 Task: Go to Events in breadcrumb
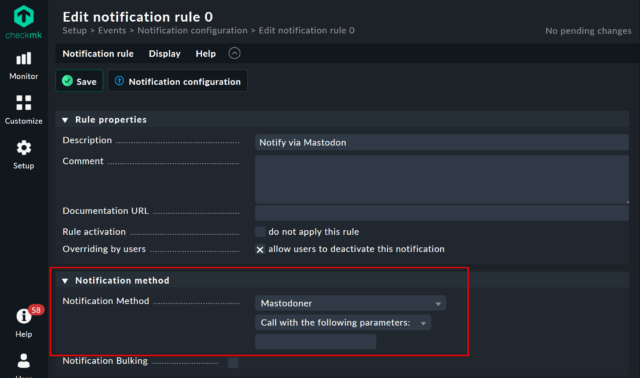pos(112,31)
